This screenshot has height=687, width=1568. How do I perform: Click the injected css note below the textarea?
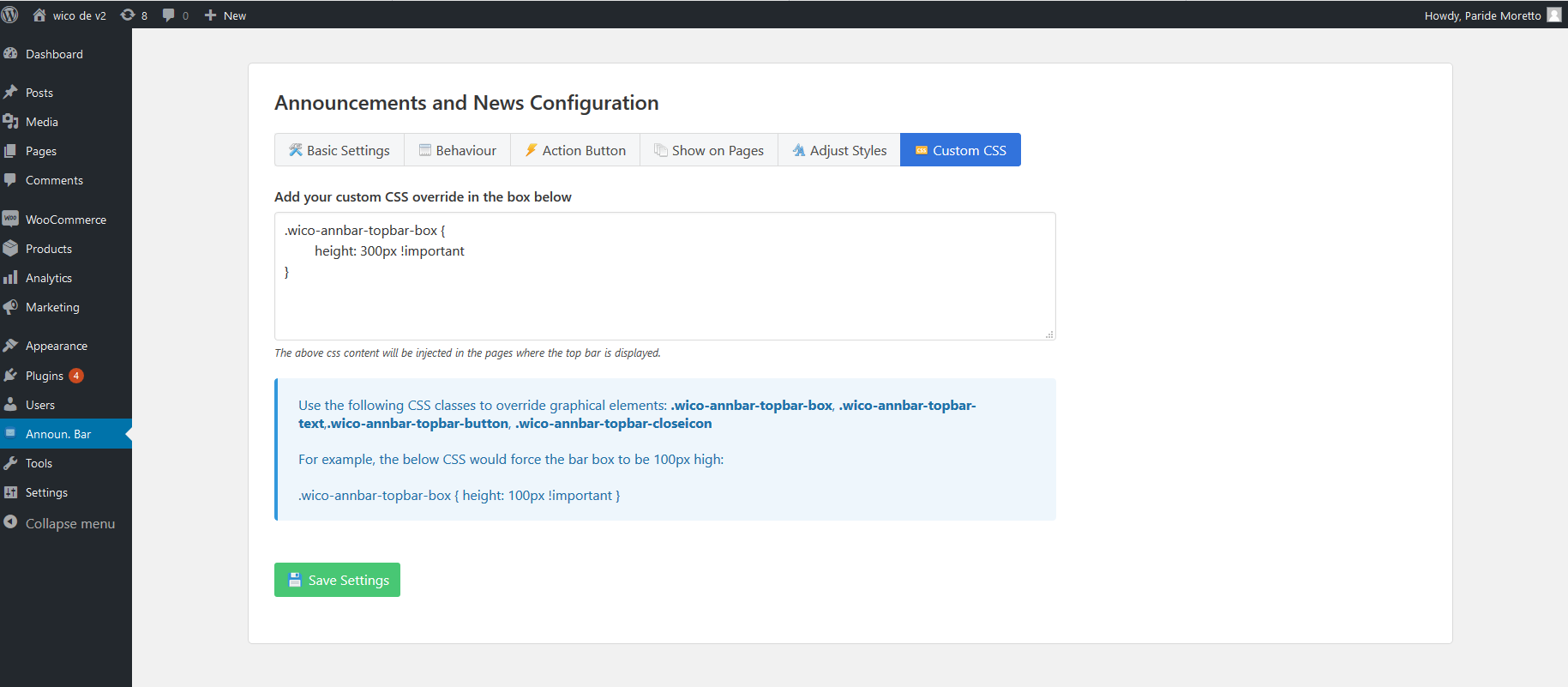[x=467, y=353]
